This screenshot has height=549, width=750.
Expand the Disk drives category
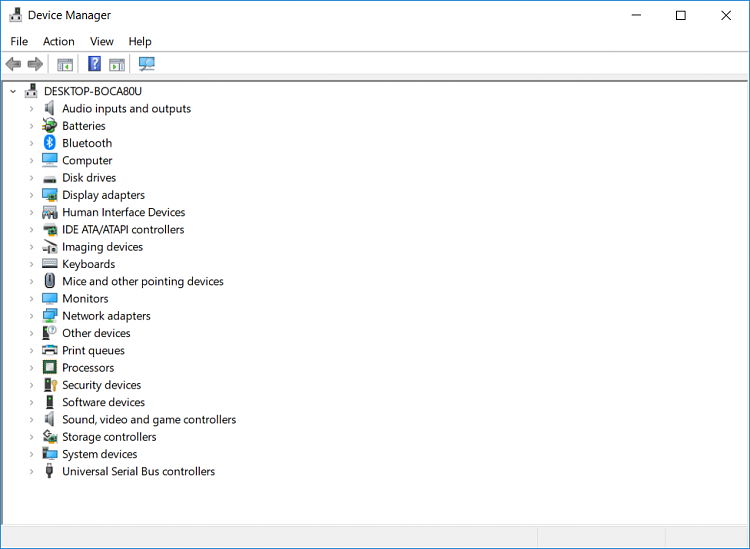tap(31, 178)
